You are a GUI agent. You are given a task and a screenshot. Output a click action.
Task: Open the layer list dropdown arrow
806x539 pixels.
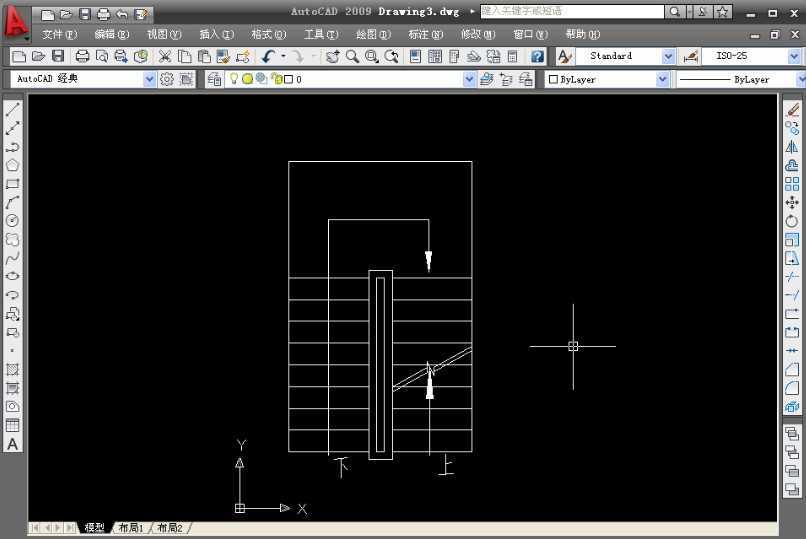(469, 79)
